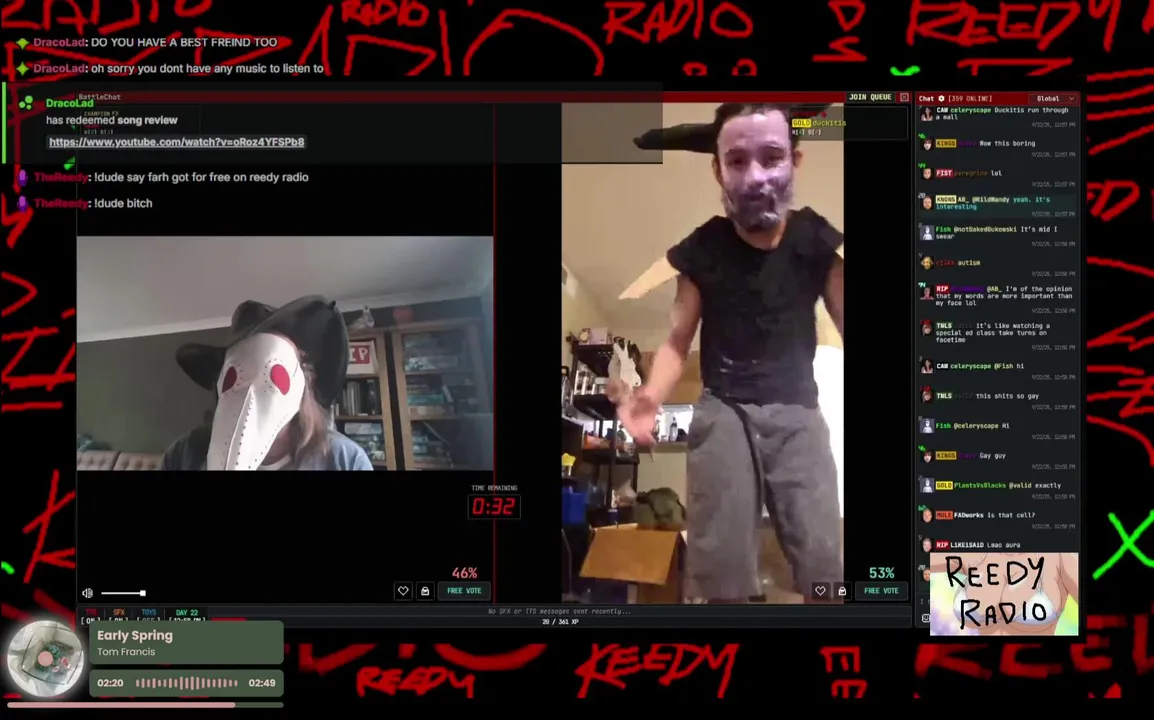Seek in the music waveform progress bar

pos(187,683)
